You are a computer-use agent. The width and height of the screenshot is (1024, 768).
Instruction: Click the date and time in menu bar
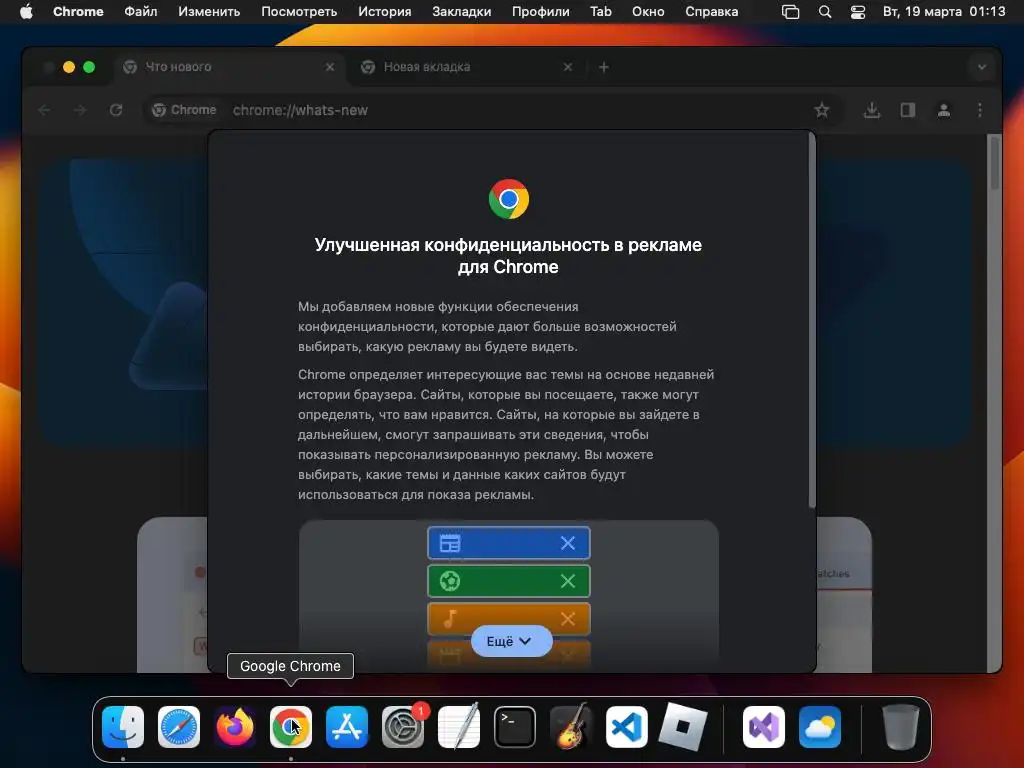[944, 12]
